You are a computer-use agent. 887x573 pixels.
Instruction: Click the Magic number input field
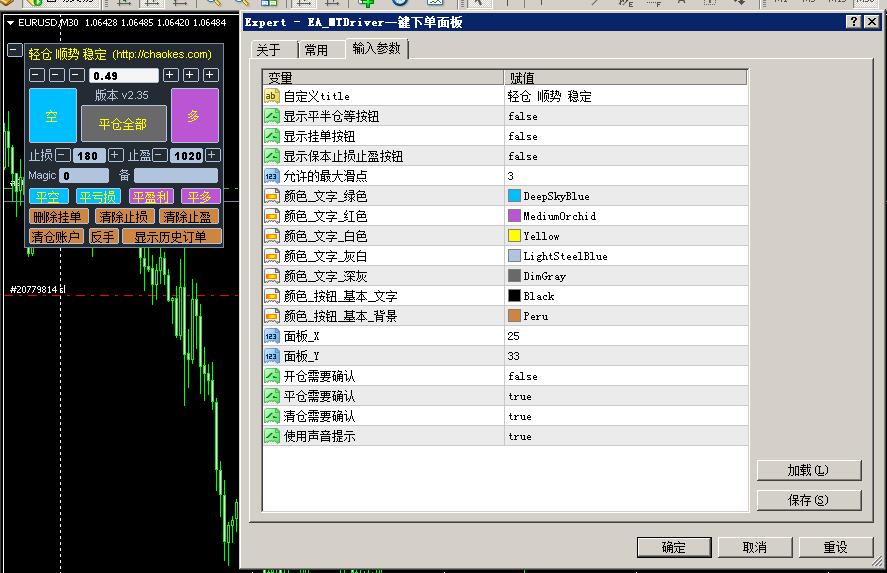coord(85,176)
